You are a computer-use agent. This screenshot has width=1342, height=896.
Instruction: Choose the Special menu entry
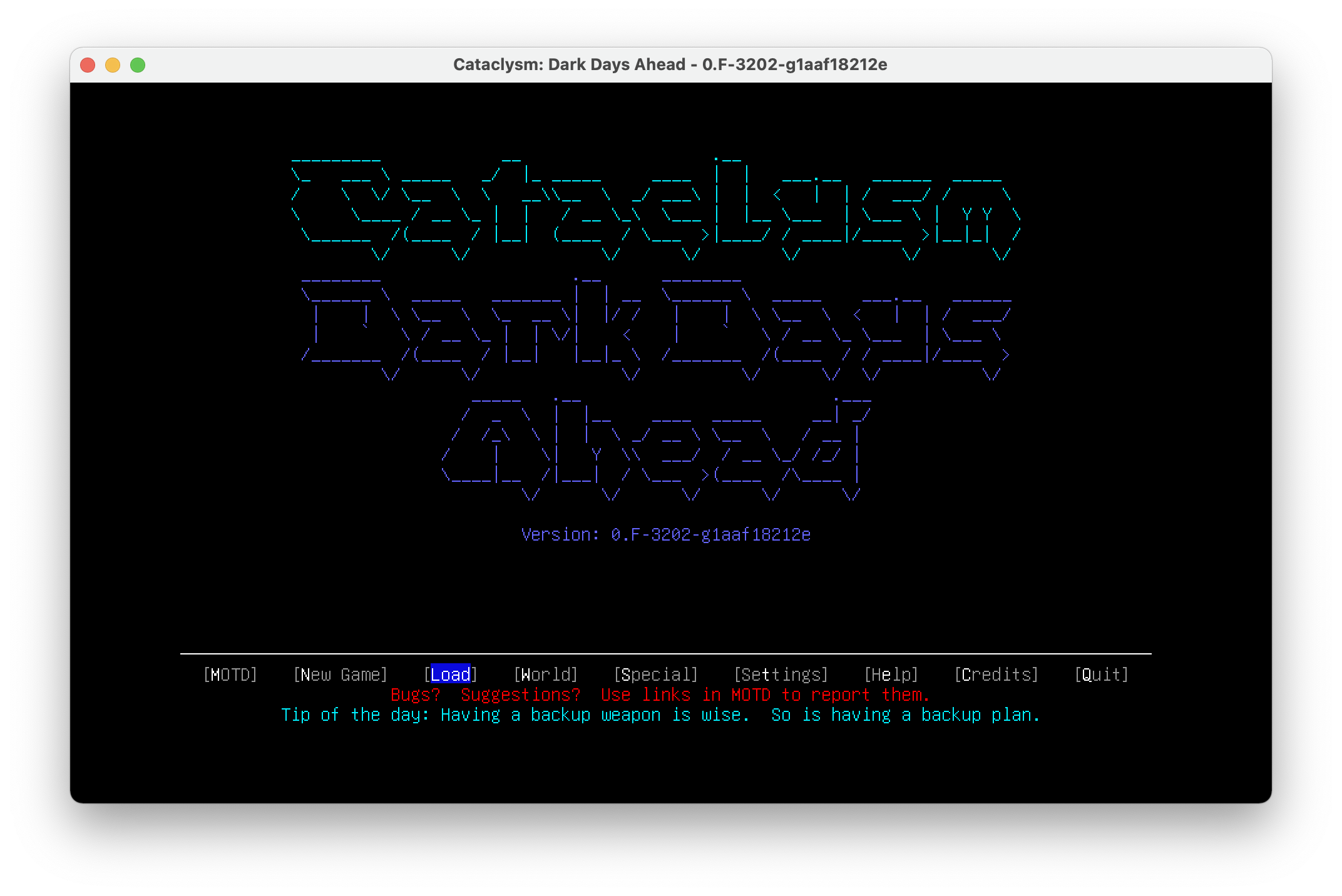pos(656,675)
